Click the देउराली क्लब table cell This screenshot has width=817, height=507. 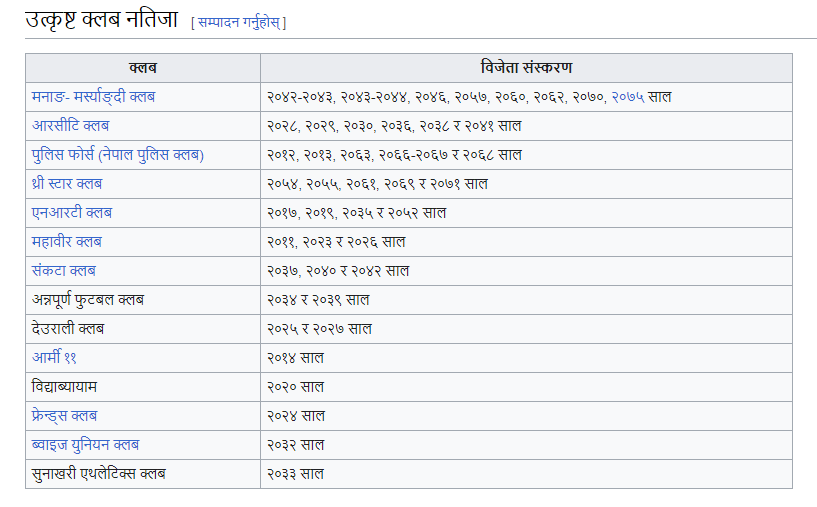tap(68, 329)
